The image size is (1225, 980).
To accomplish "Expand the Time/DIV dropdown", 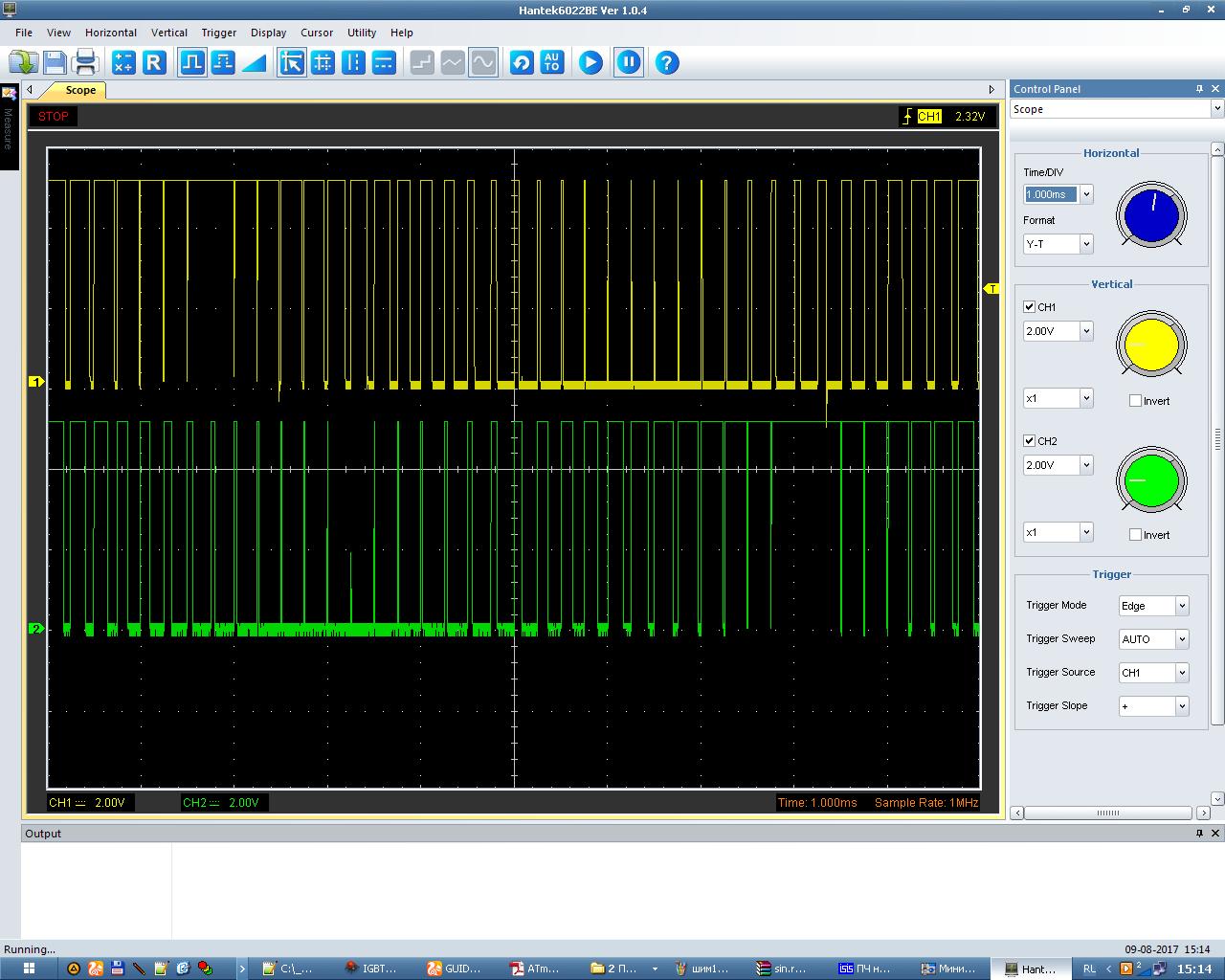I will pyautogui.click(x=1086, y=194).
